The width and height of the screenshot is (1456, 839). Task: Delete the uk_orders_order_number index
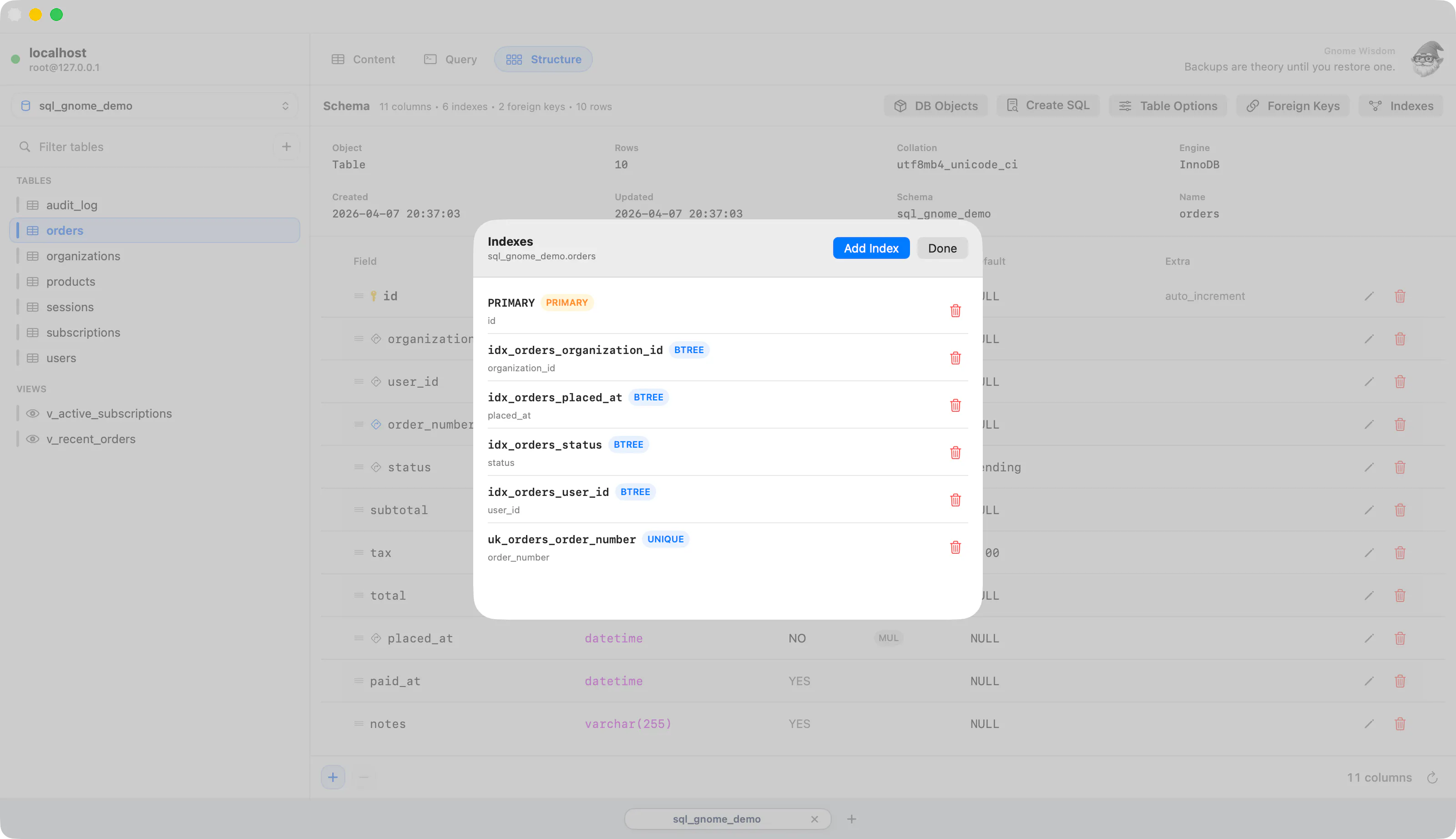point(955,547)
